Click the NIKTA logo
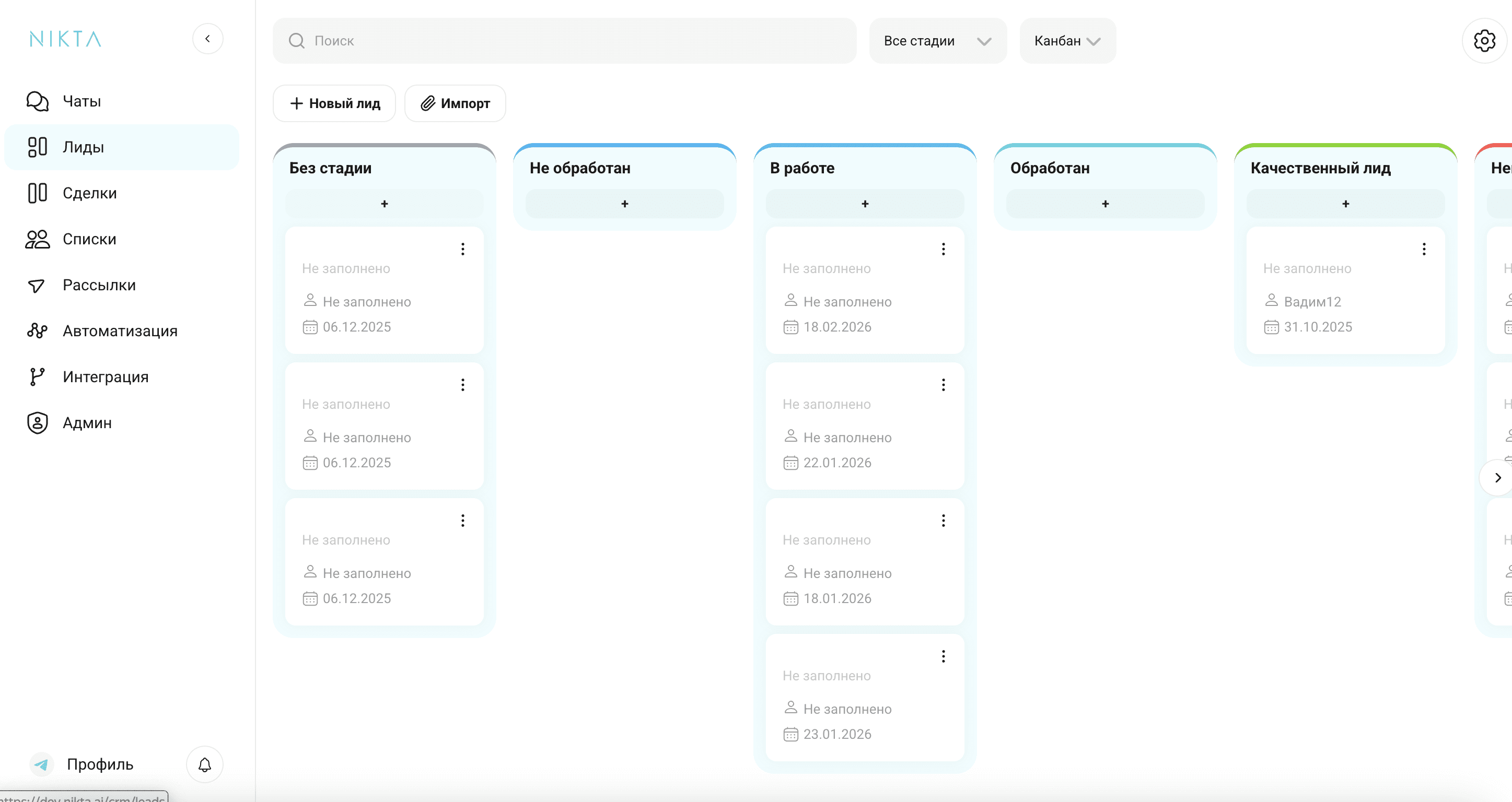Screen dimensions: 1512x802 (66, 39)
